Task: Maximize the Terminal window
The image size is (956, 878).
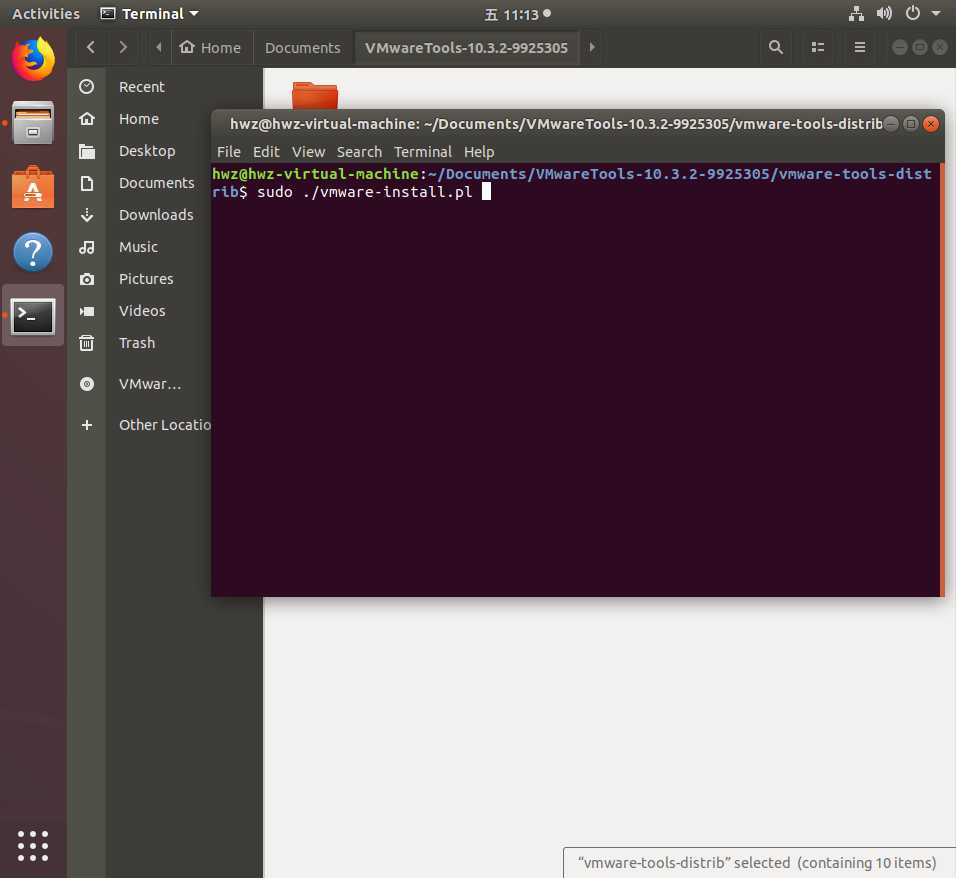Action: [910, 124]
